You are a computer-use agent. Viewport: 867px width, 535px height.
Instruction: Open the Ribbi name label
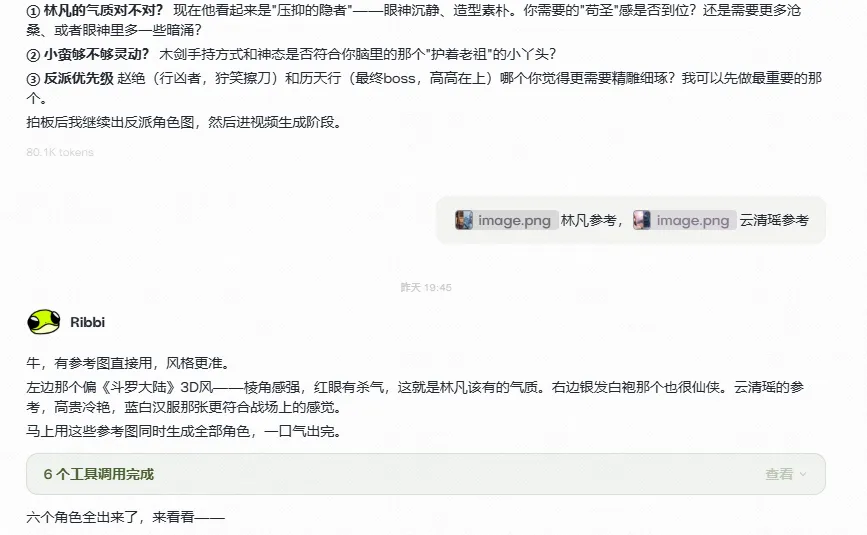pyautogui.click(x=87, y=322)
